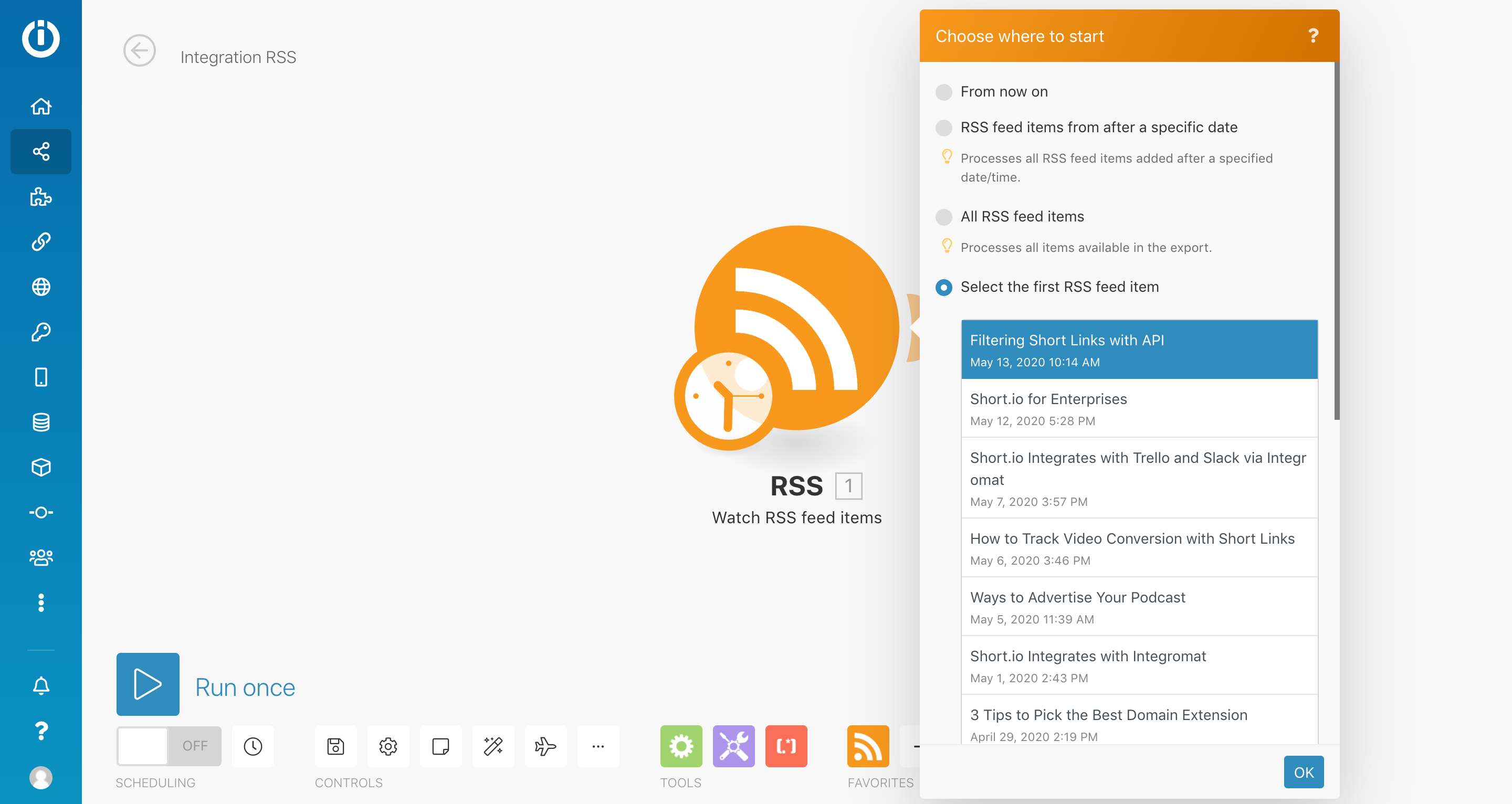1512x804 pixels.
Task: Click the OK button in the dialog
Action: coord(1303,771)
